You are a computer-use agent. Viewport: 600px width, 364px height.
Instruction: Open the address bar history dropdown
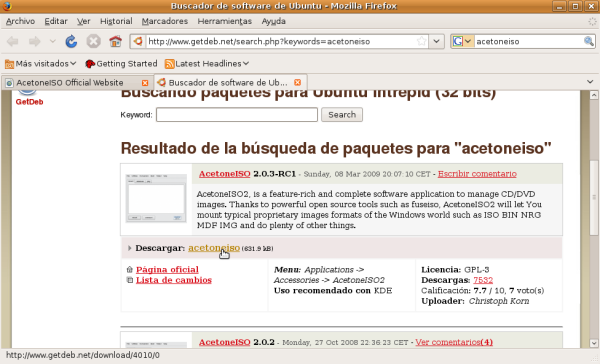coord(436,41)
